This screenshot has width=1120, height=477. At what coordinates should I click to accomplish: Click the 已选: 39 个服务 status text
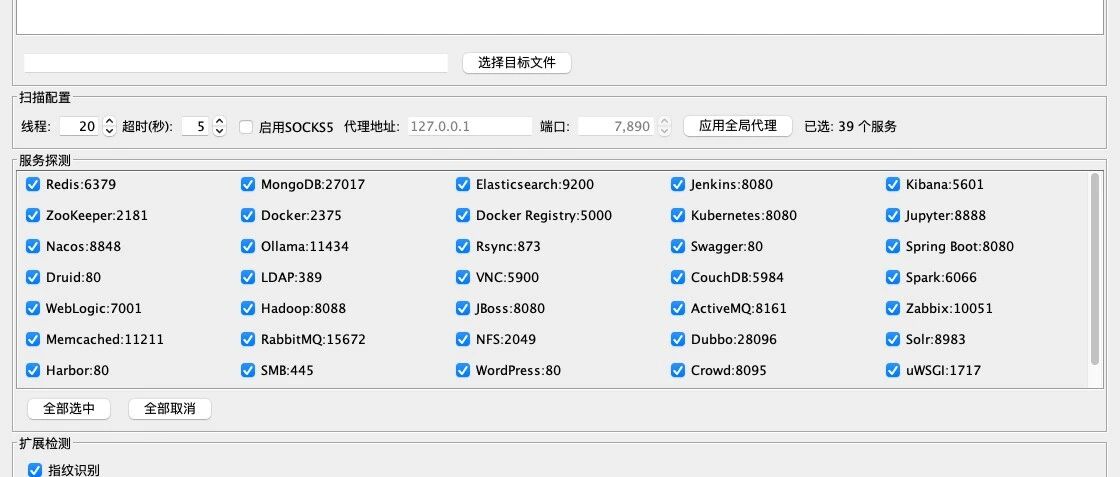(x=850, y=127)
